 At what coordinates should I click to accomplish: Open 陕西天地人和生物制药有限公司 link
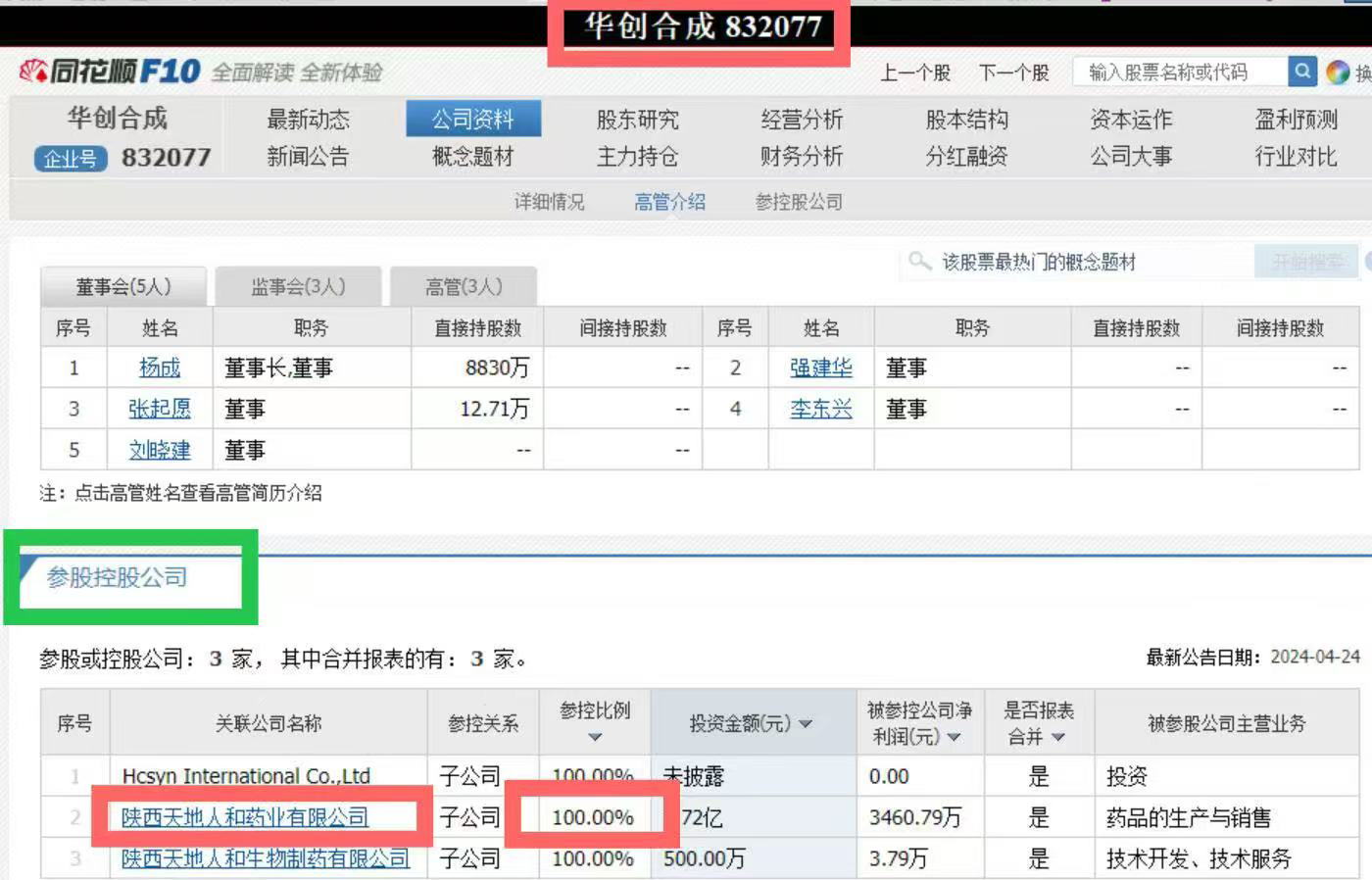click(266, 858)
